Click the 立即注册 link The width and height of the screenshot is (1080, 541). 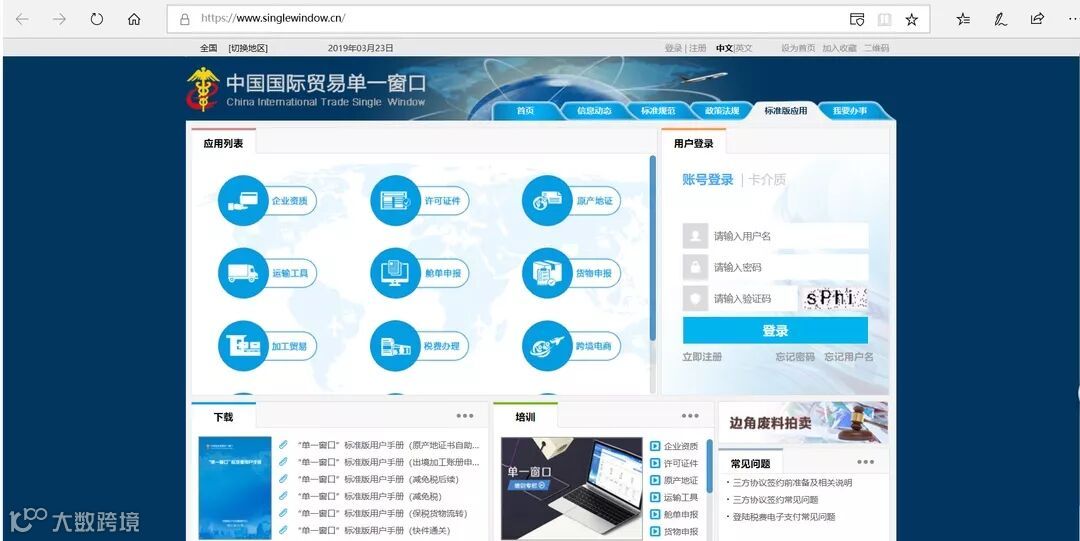tap(703, 357)
